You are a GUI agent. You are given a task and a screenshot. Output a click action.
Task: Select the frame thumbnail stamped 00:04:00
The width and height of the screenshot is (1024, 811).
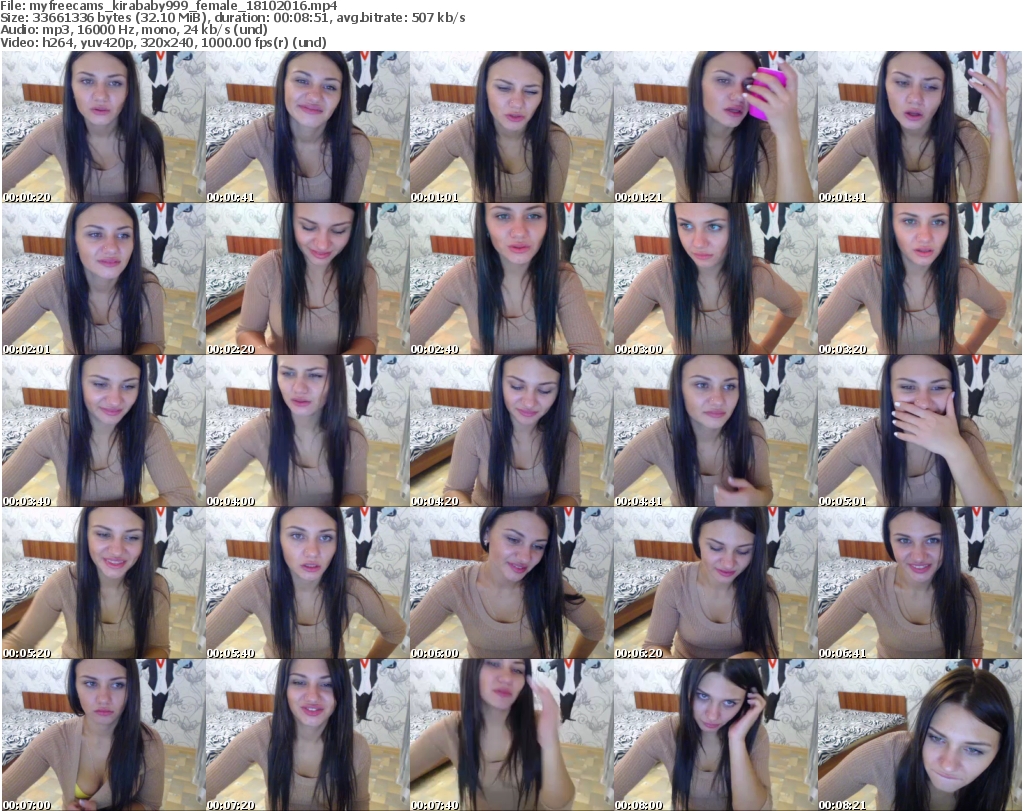308,431
